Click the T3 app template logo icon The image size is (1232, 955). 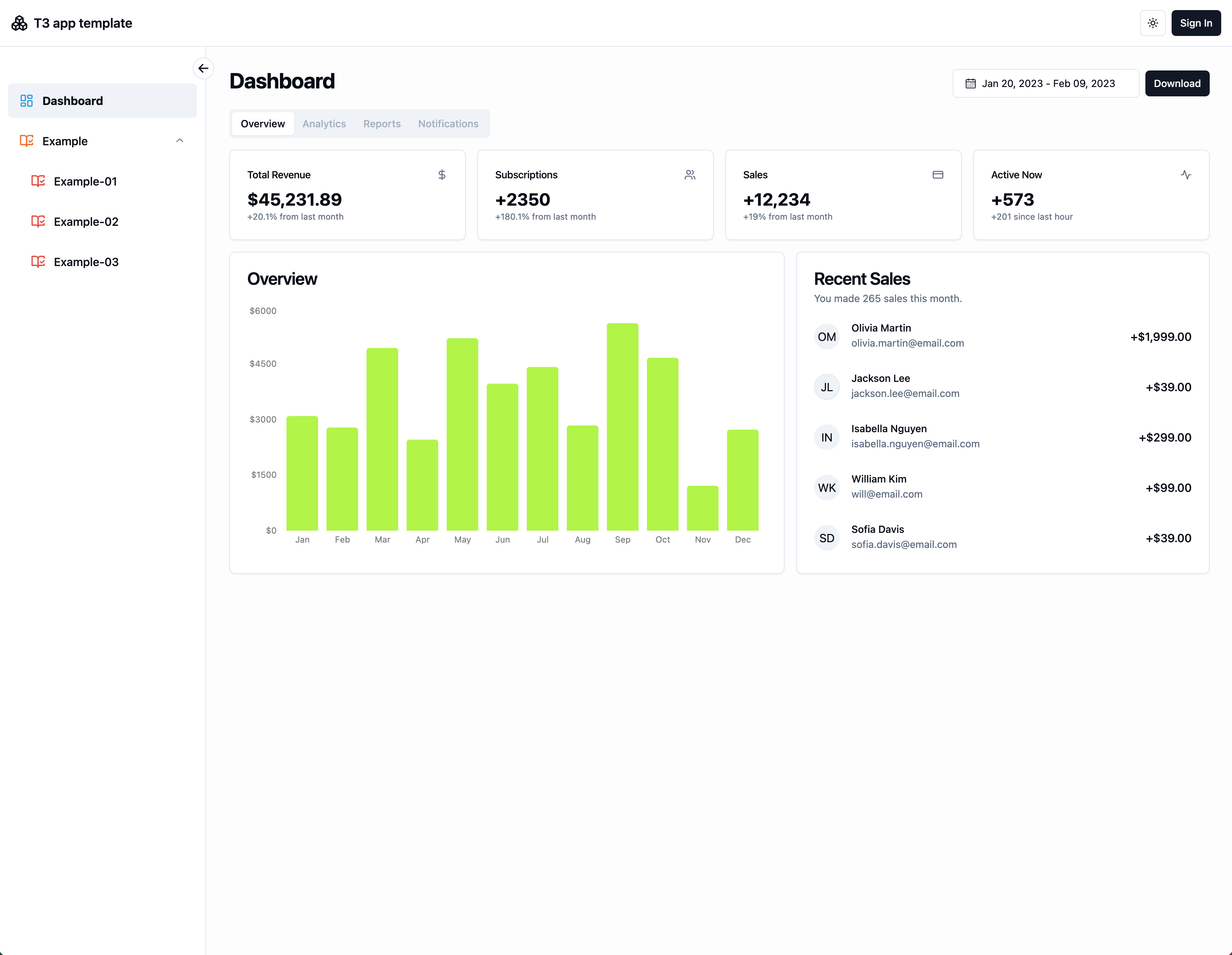(19, 23)
